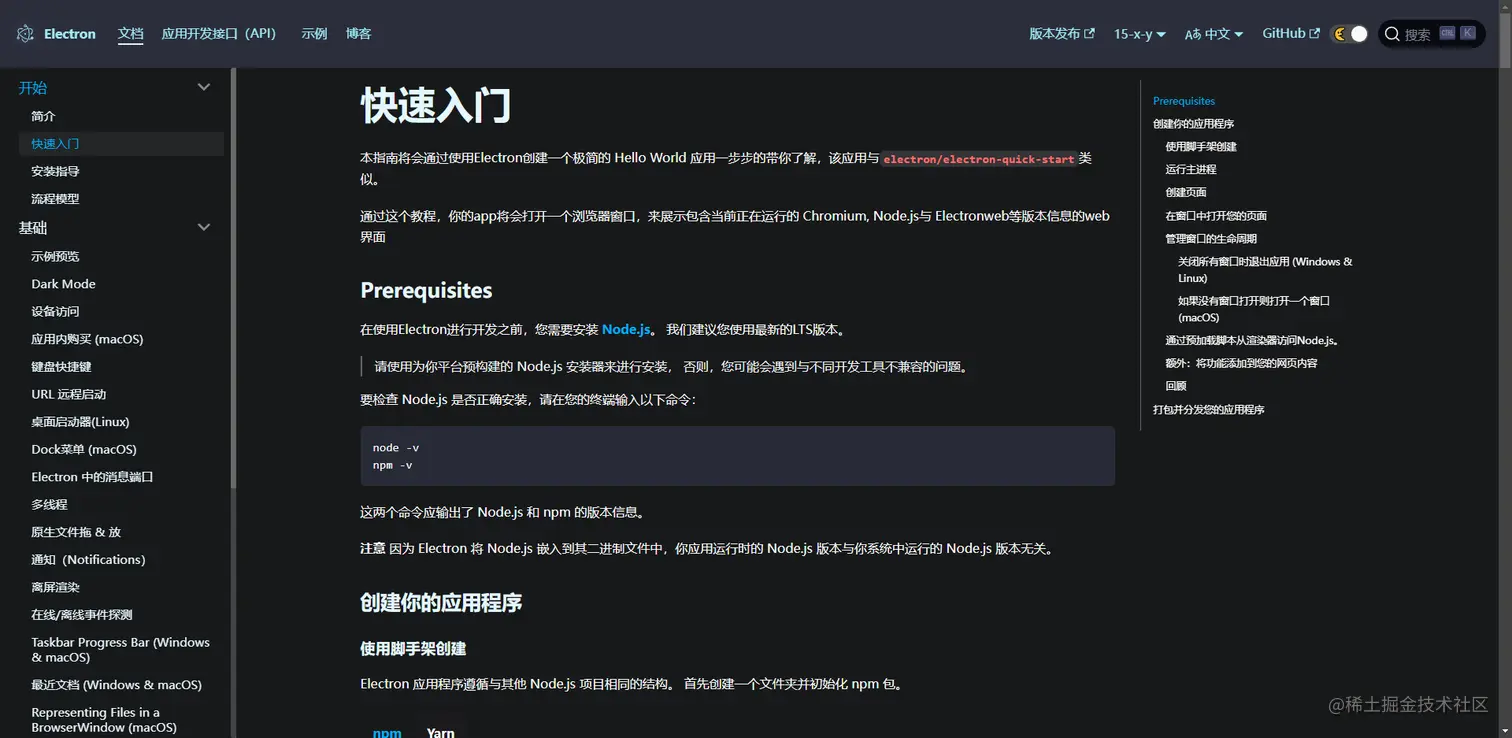
Task: Jump to 如果没有窗口打开则打开一个窗口 in contents
Action: pos(1254,309)
